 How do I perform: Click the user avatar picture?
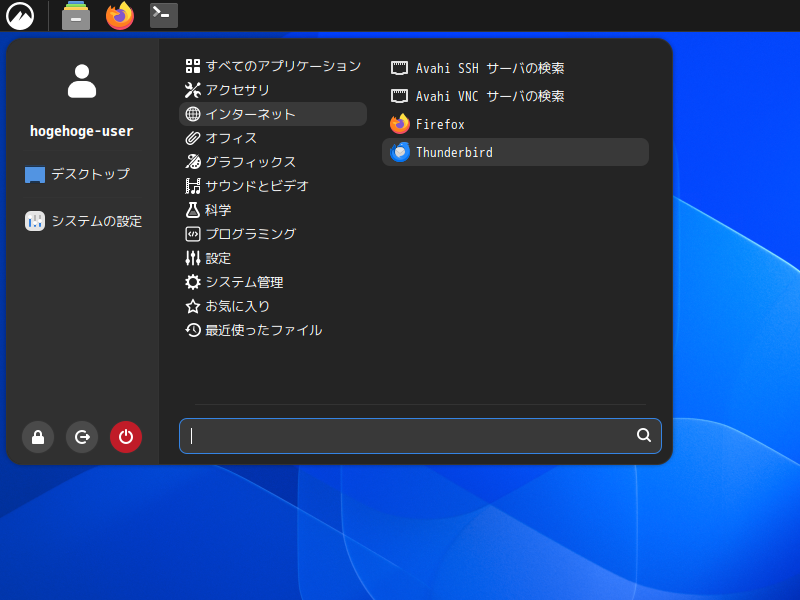(x=82, y=81)
